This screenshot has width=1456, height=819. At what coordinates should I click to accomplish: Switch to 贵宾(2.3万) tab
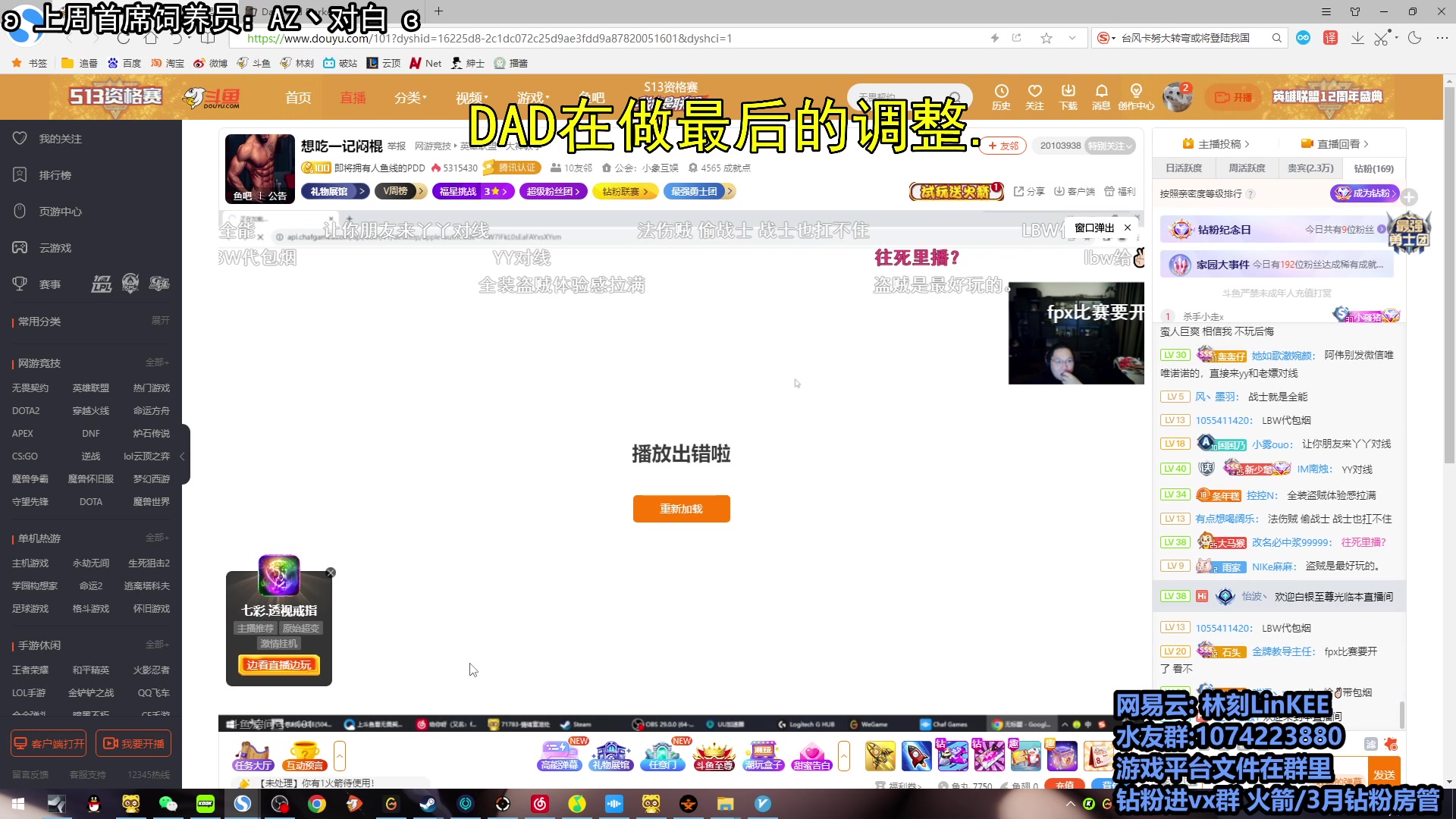coord(1310,168)
